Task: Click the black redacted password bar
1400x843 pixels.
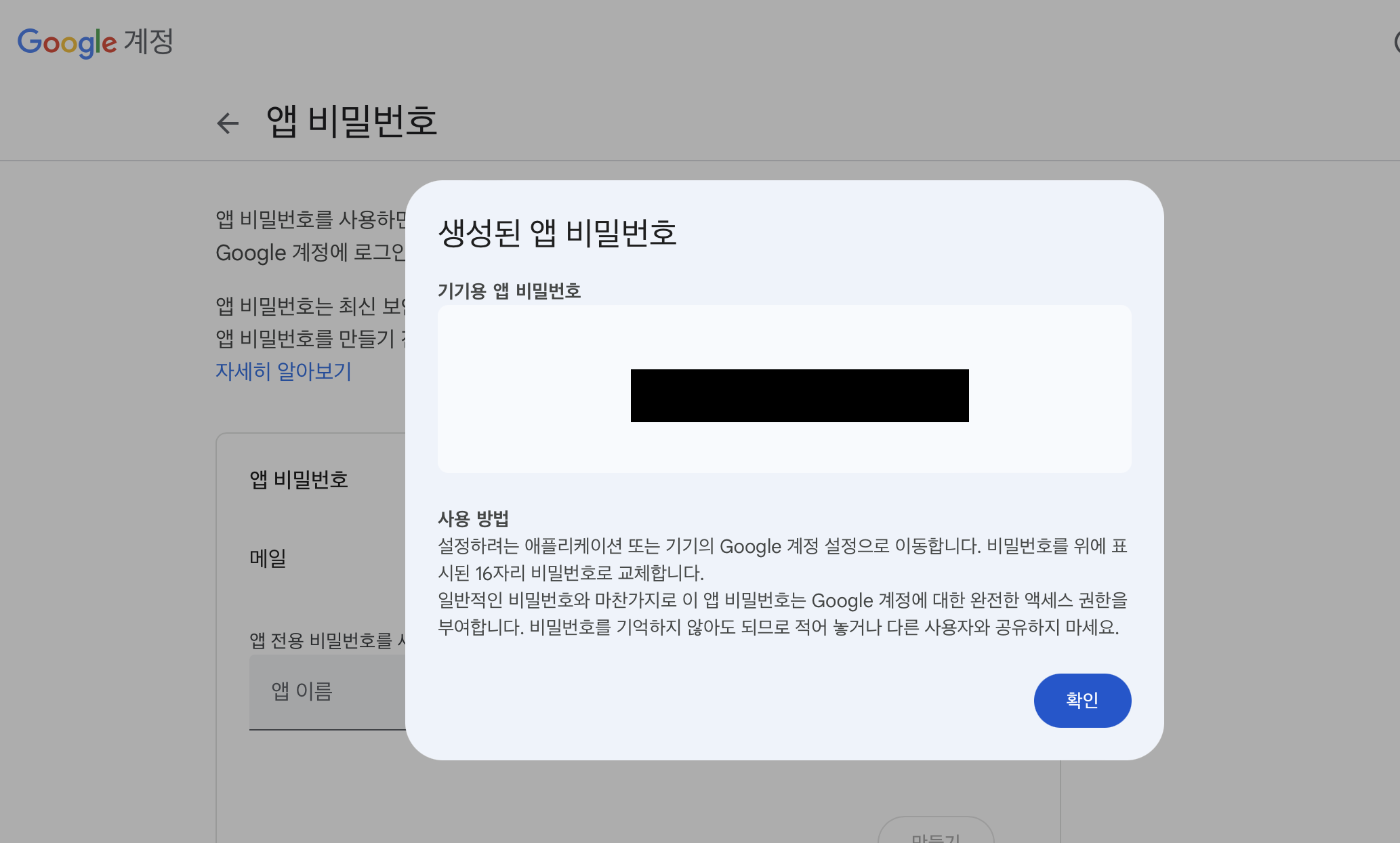Action: pyautogui.click(x=800, y=396)
